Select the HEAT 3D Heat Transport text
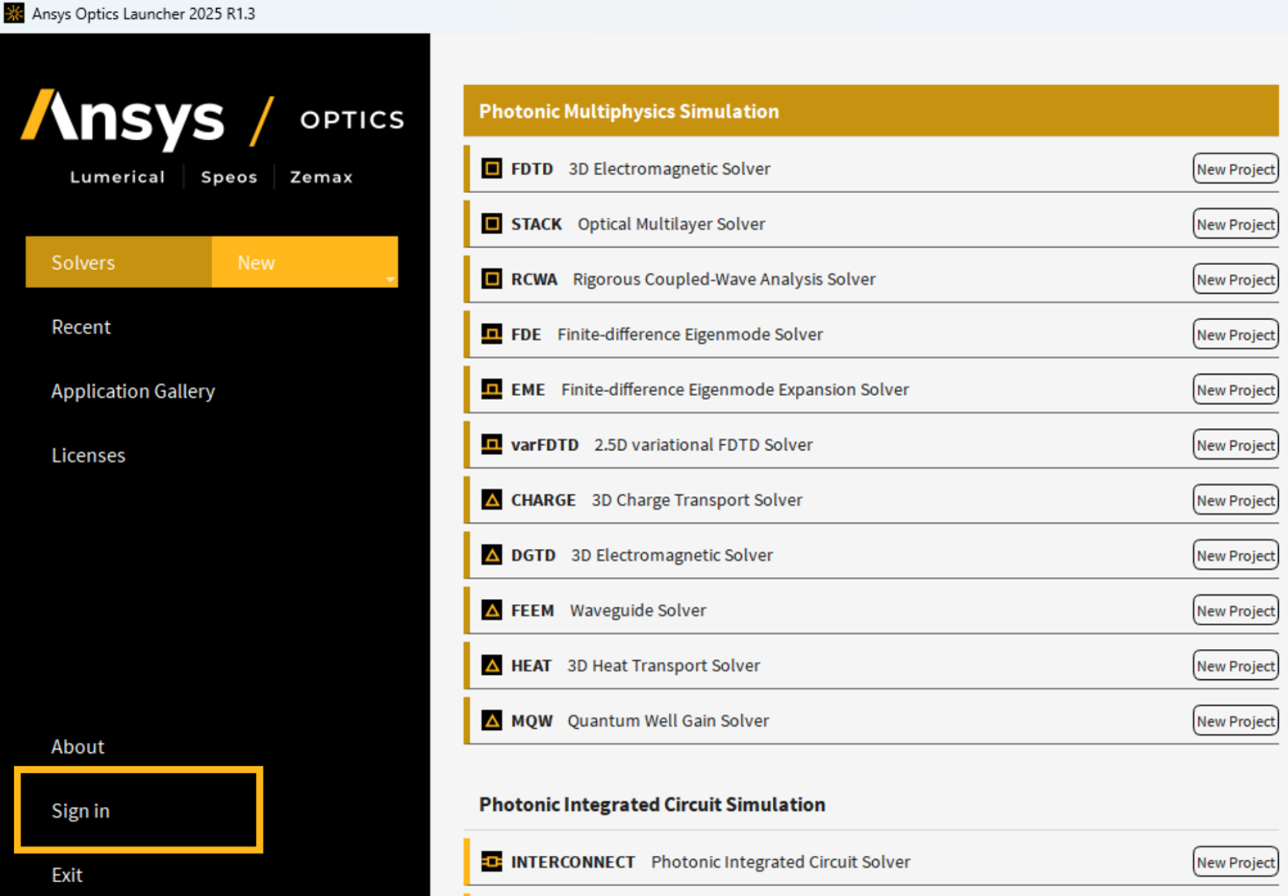Screen dimensions: 1288x896 [636, 665]
